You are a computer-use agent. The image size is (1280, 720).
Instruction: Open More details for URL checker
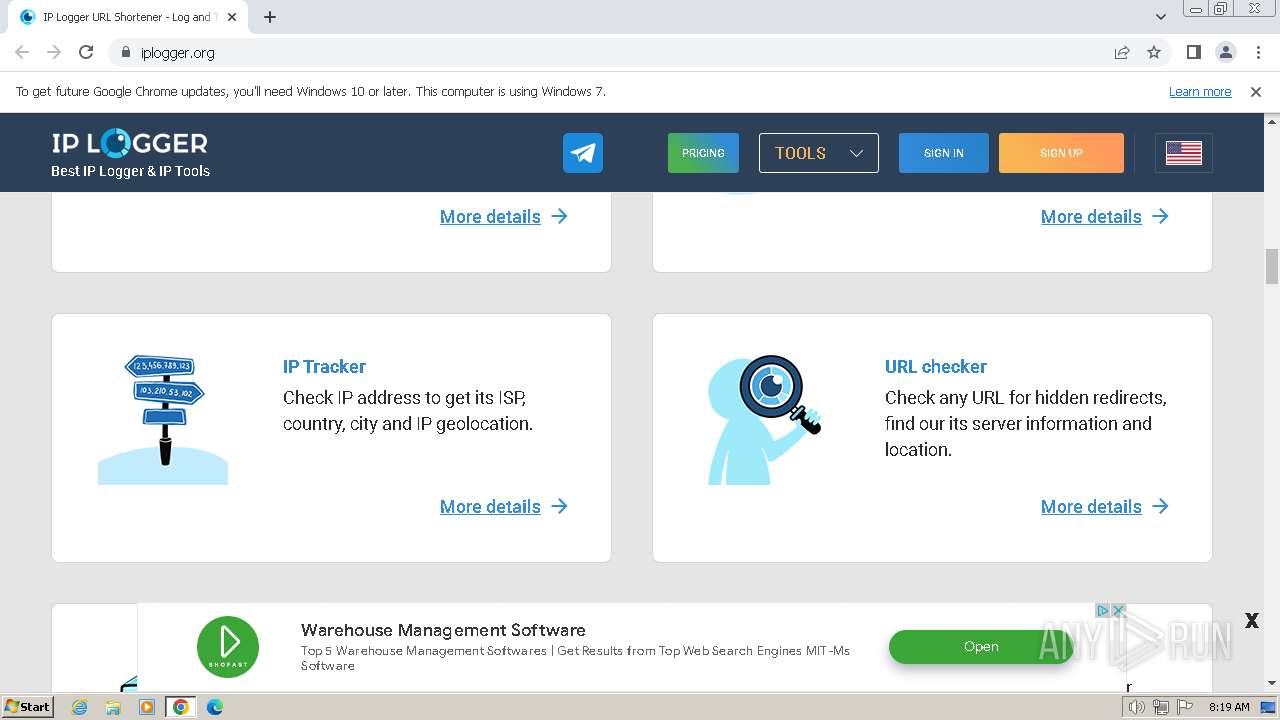pos(1105,506)
